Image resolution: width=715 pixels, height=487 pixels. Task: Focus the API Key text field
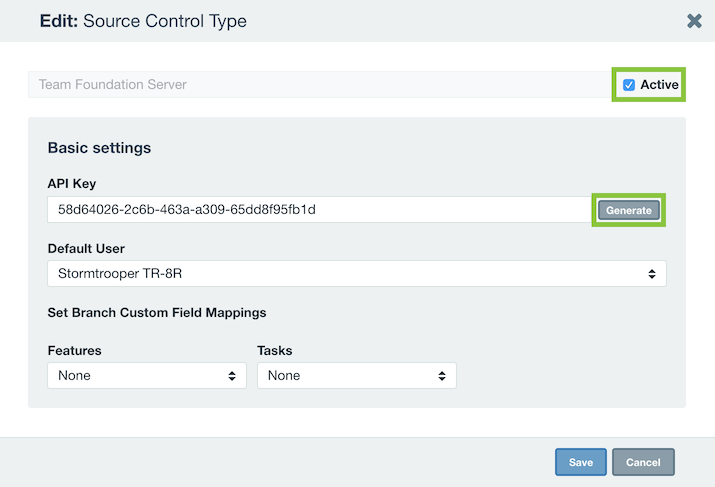point(320,210)
